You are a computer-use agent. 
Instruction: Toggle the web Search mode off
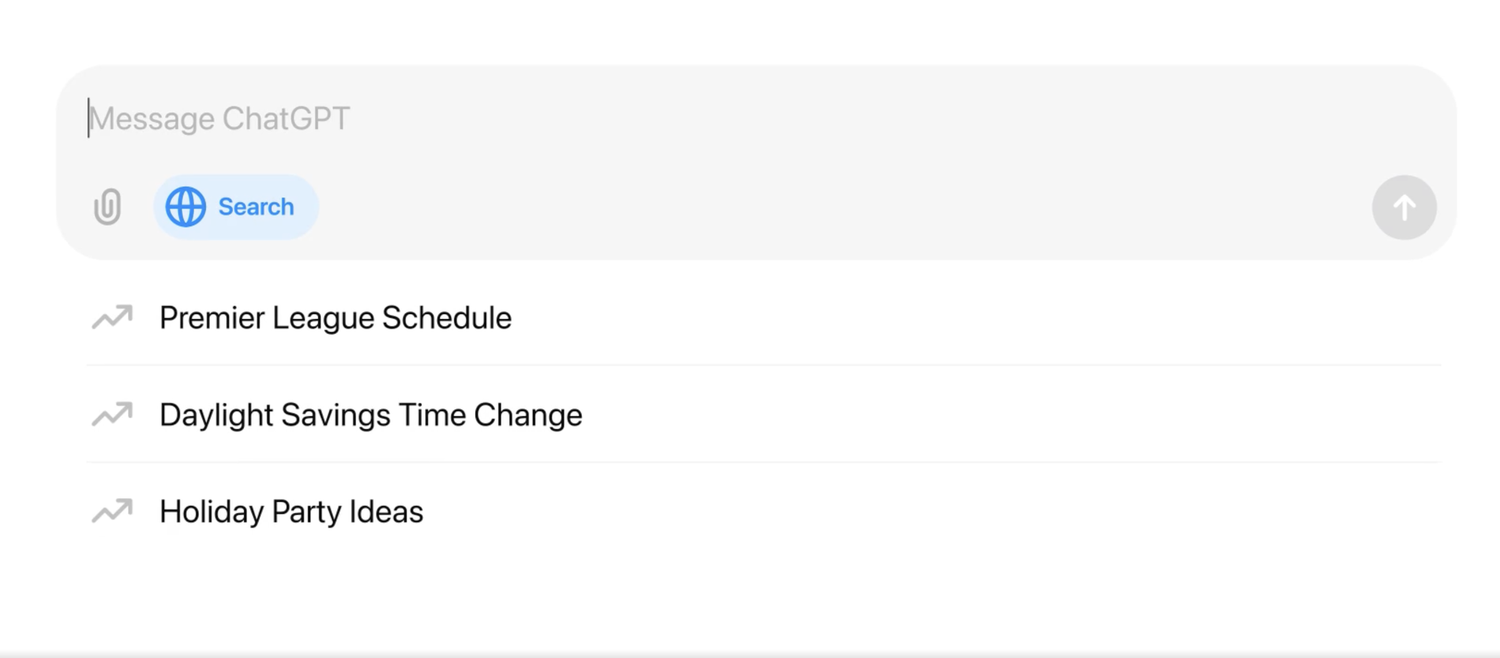coord(235,207)
